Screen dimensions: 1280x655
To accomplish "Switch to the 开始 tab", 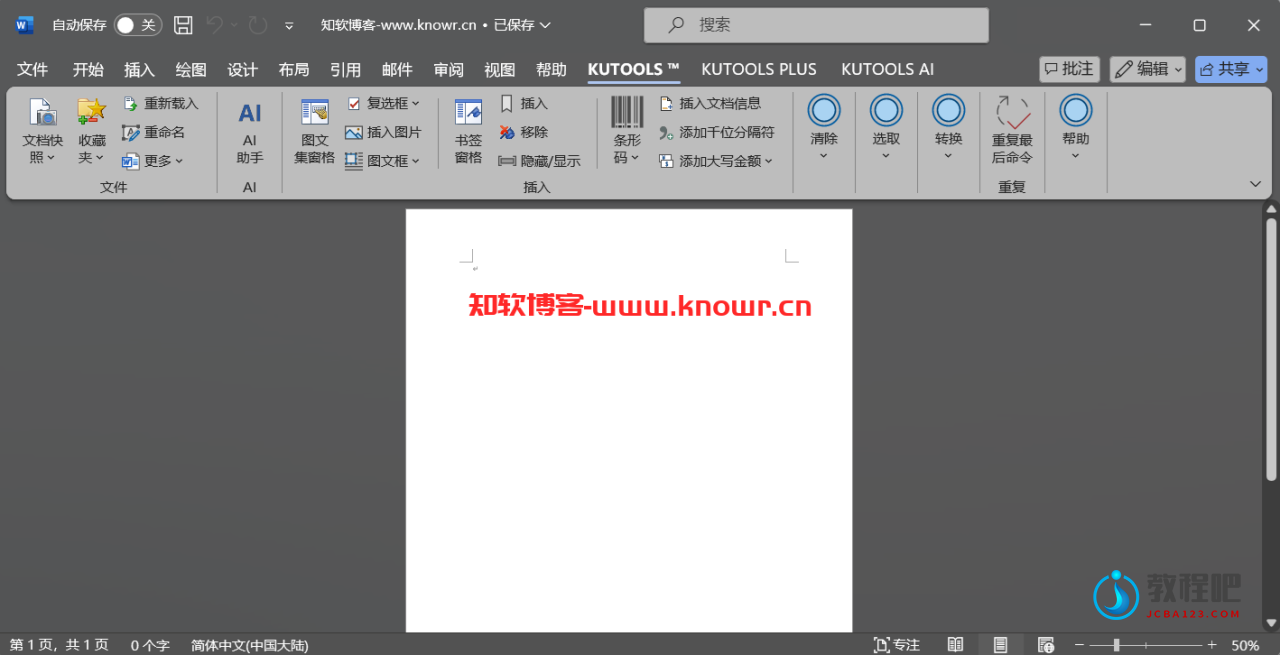I will (x=88, y=69).
